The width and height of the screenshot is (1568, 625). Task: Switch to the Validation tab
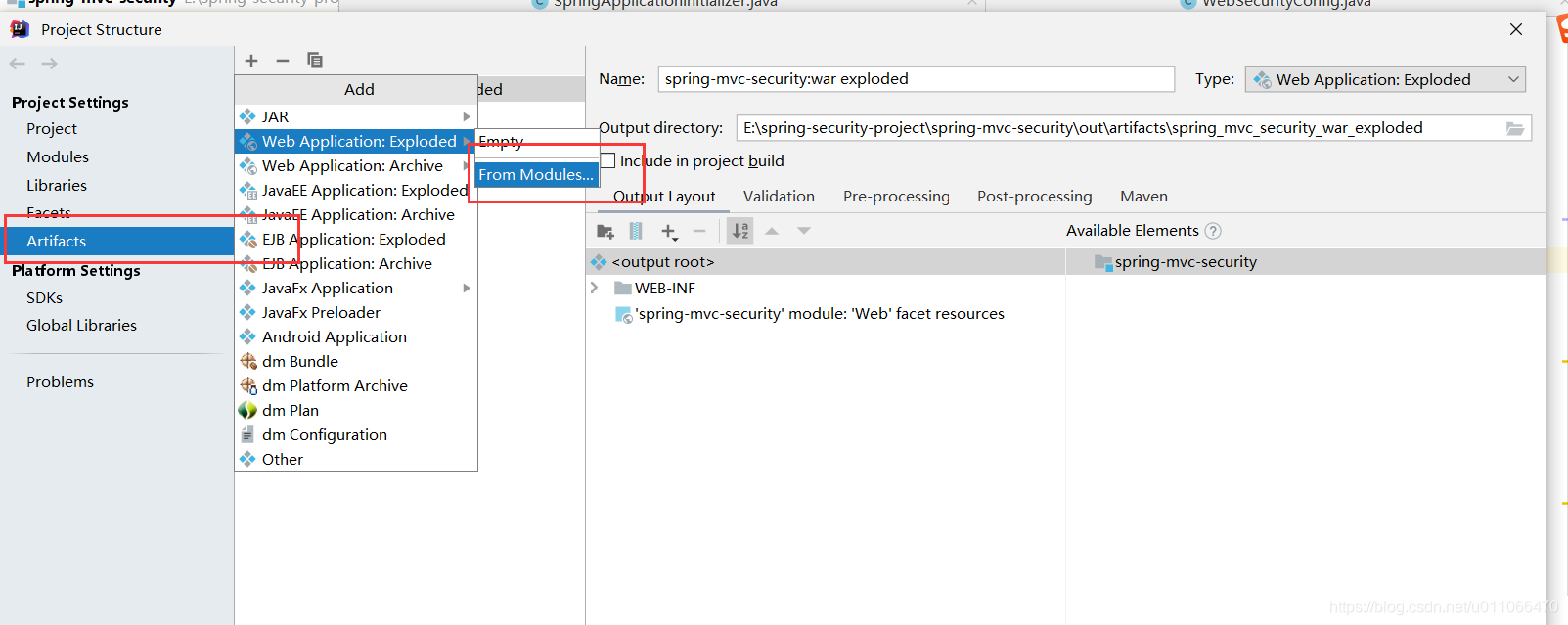(779, 196)
